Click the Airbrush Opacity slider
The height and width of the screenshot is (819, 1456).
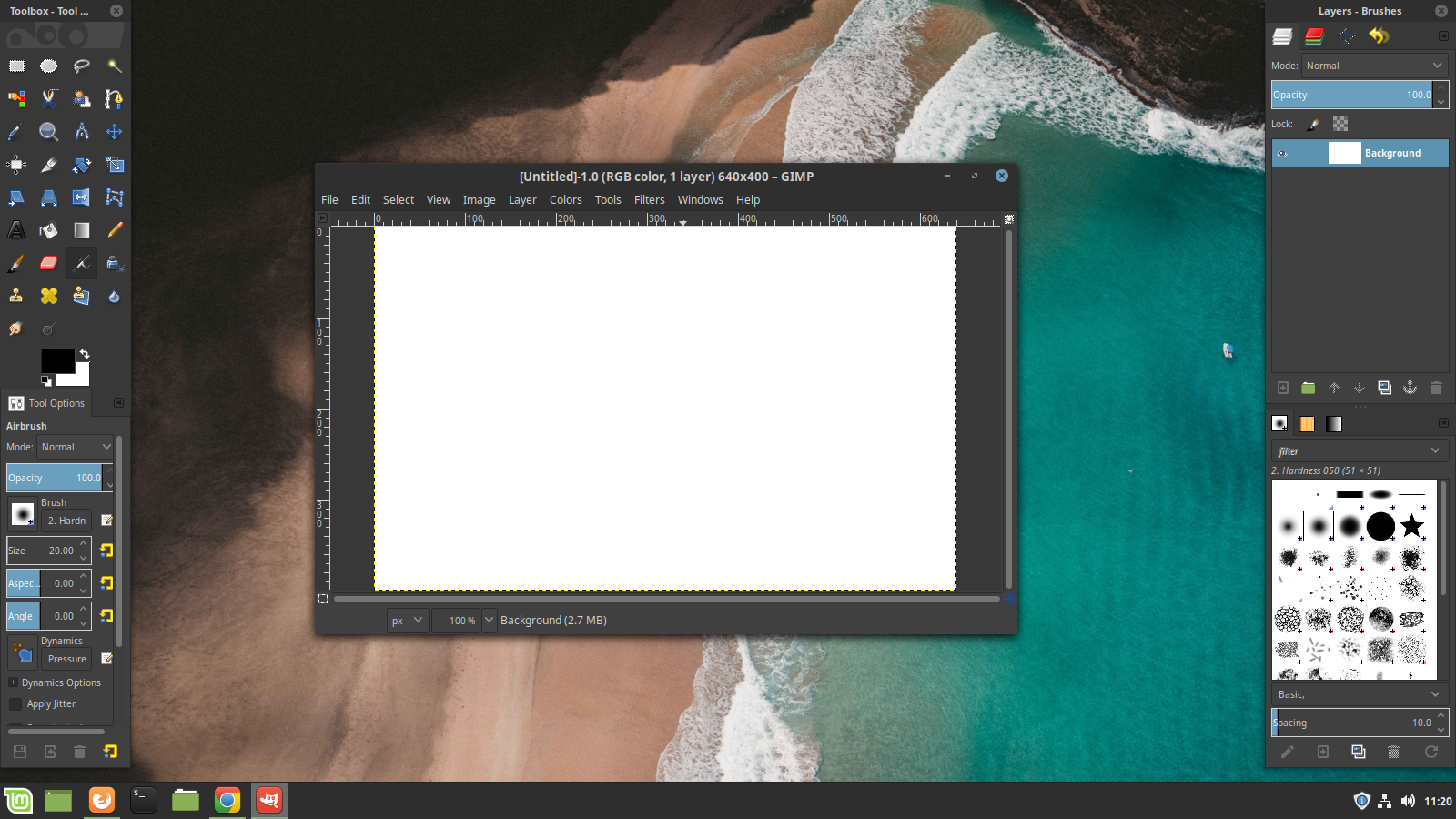coord(55,478)
